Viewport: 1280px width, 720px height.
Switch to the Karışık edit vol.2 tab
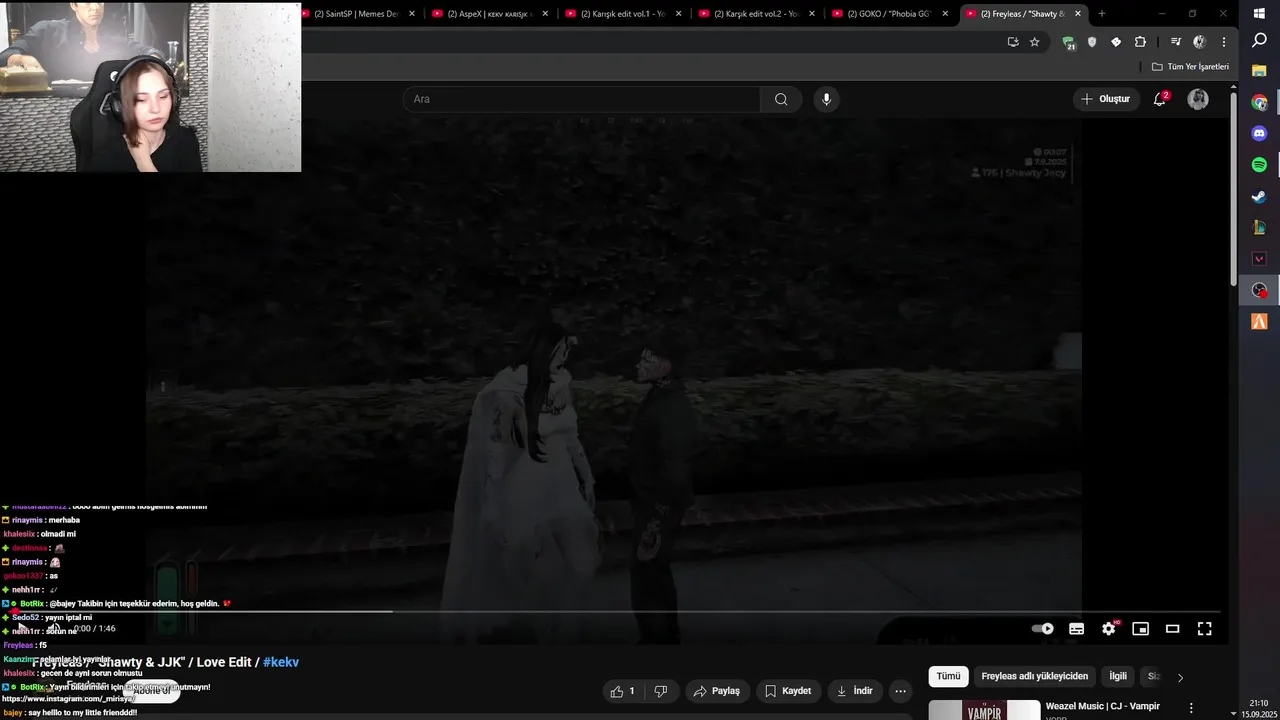(x=757, y=14)
